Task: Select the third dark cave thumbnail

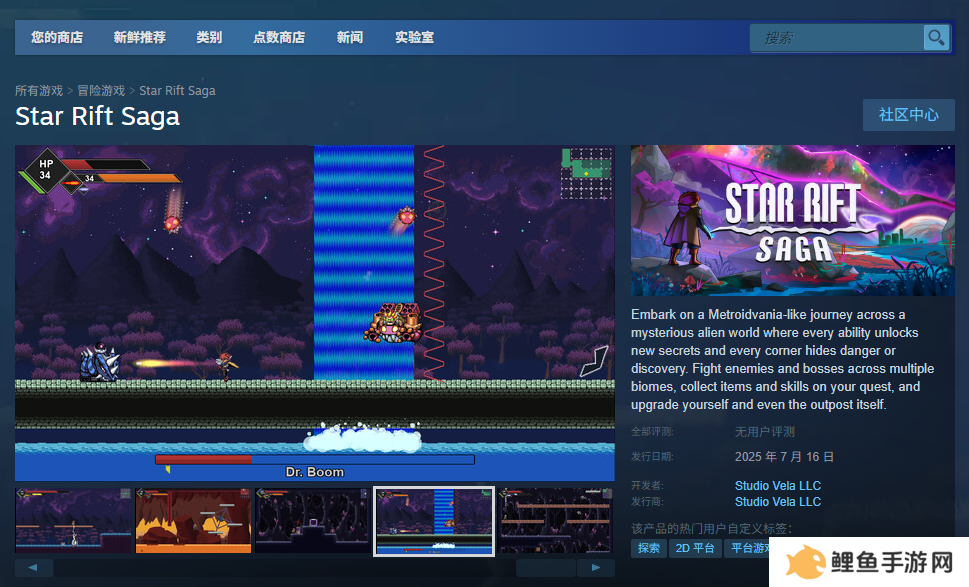Action: coord(313,521)
